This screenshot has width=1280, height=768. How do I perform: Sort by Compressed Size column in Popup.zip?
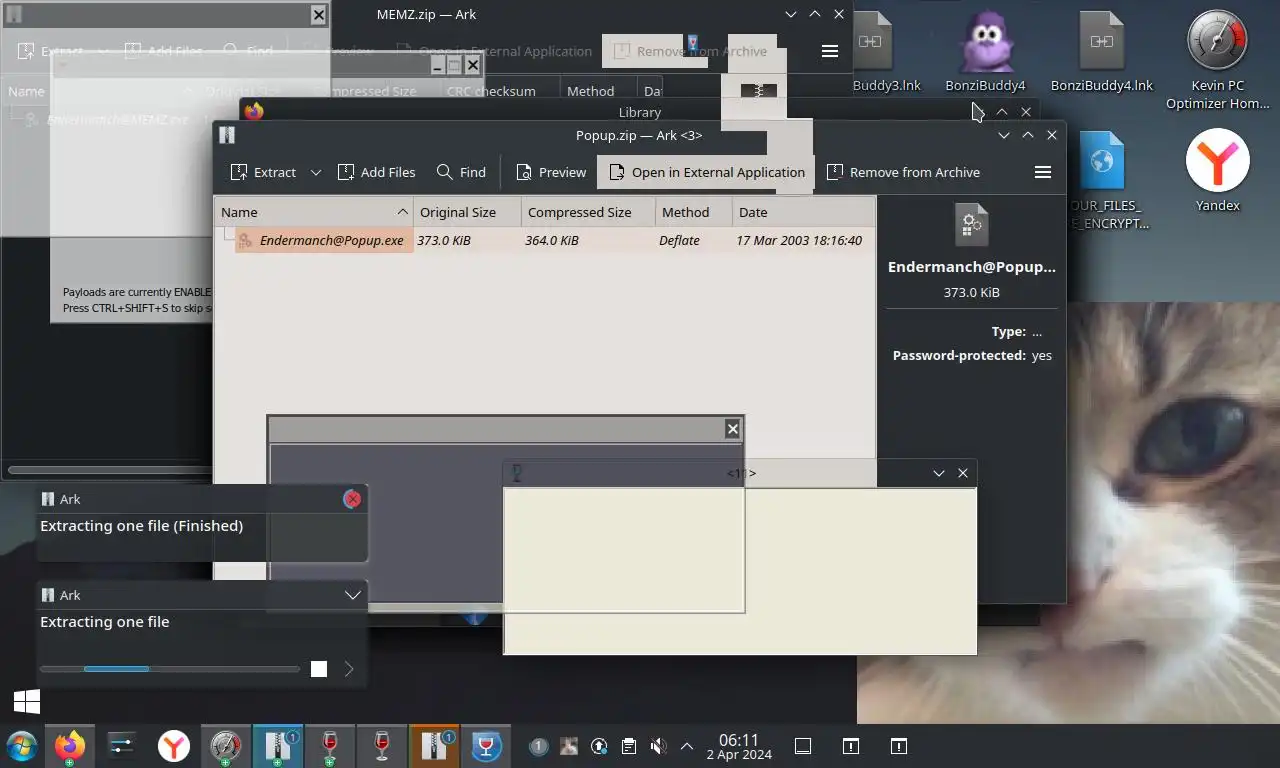pos(588,212)
